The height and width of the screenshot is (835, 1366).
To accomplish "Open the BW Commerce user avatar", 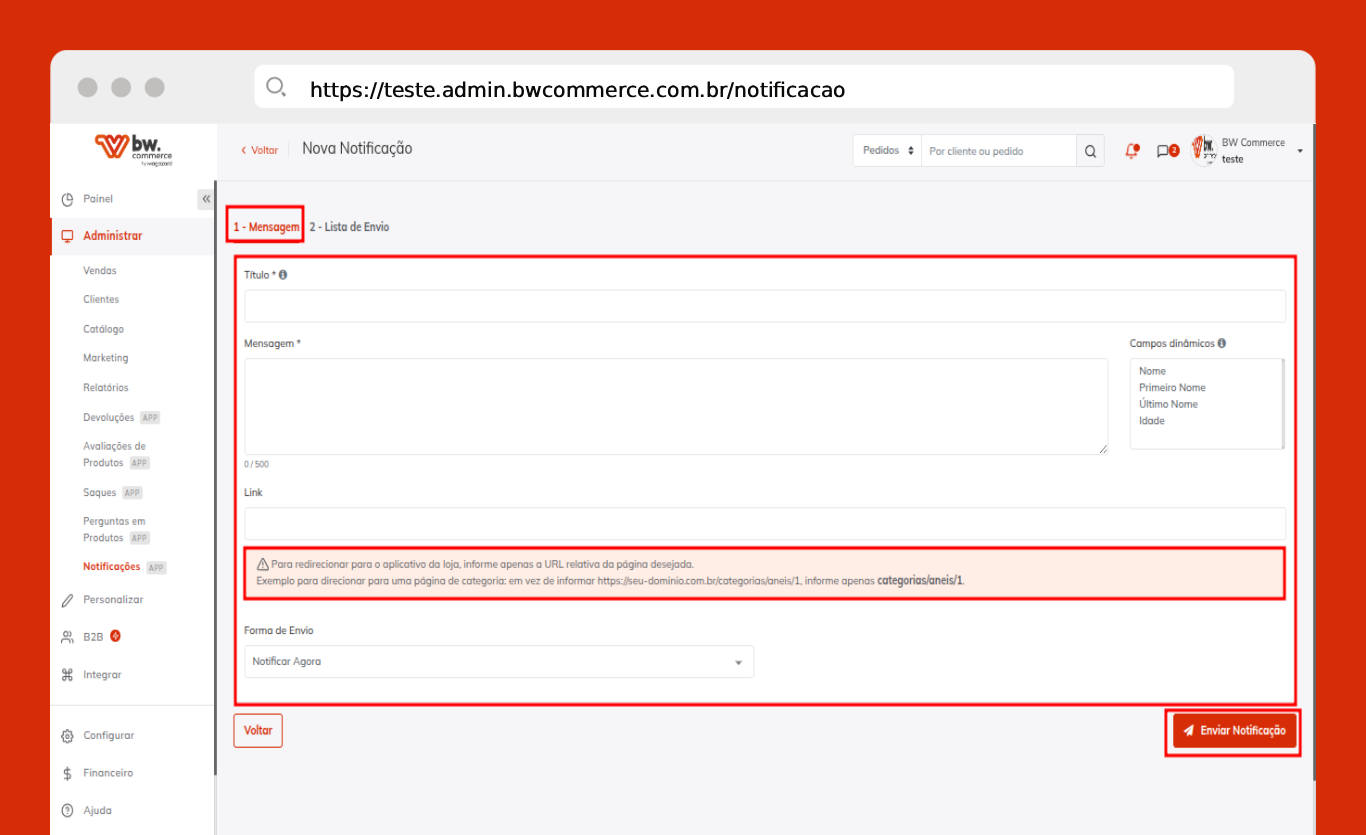I will click(1203, 151).
